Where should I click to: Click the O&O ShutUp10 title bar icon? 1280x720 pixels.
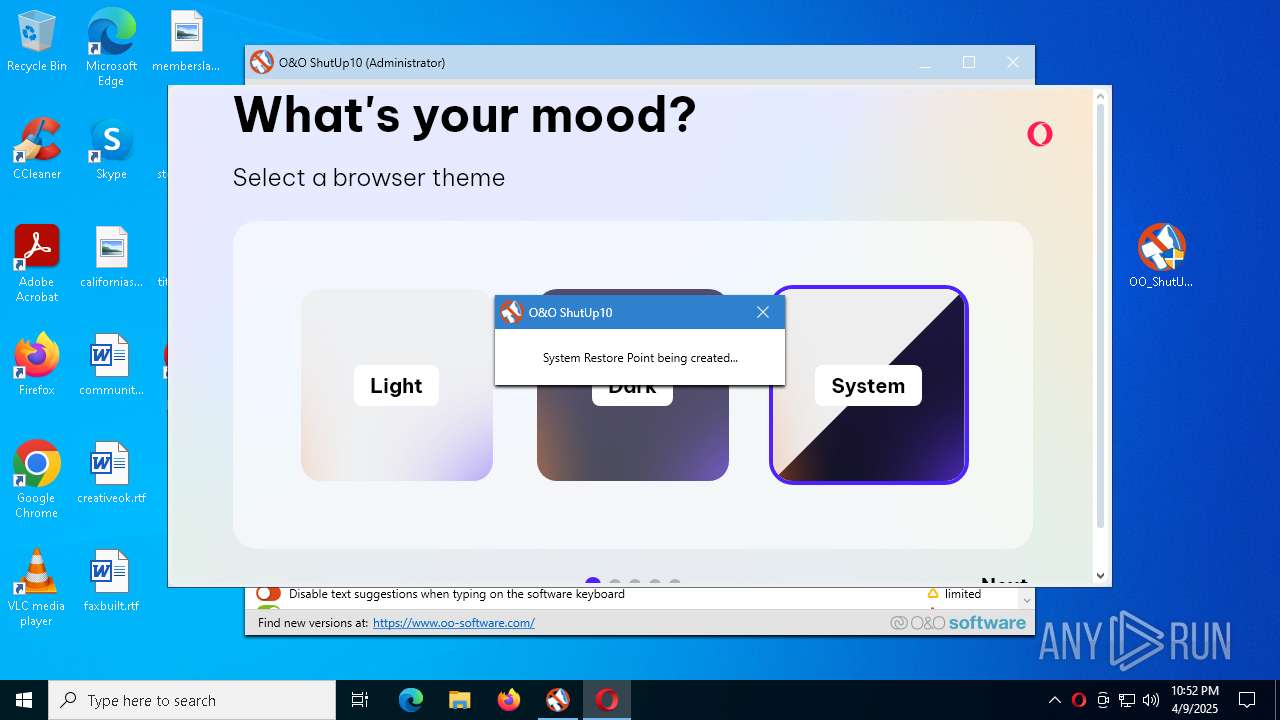click(x=262, y=62)
